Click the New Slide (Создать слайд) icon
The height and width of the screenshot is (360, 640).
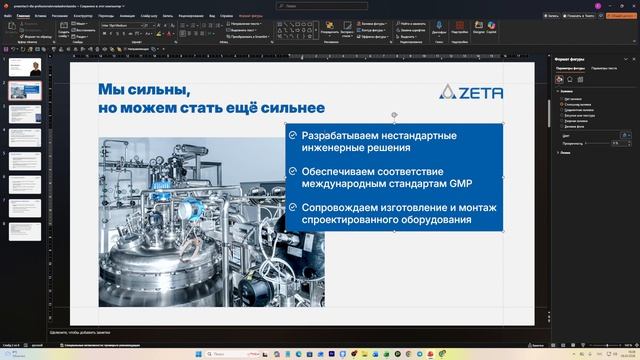64,26
